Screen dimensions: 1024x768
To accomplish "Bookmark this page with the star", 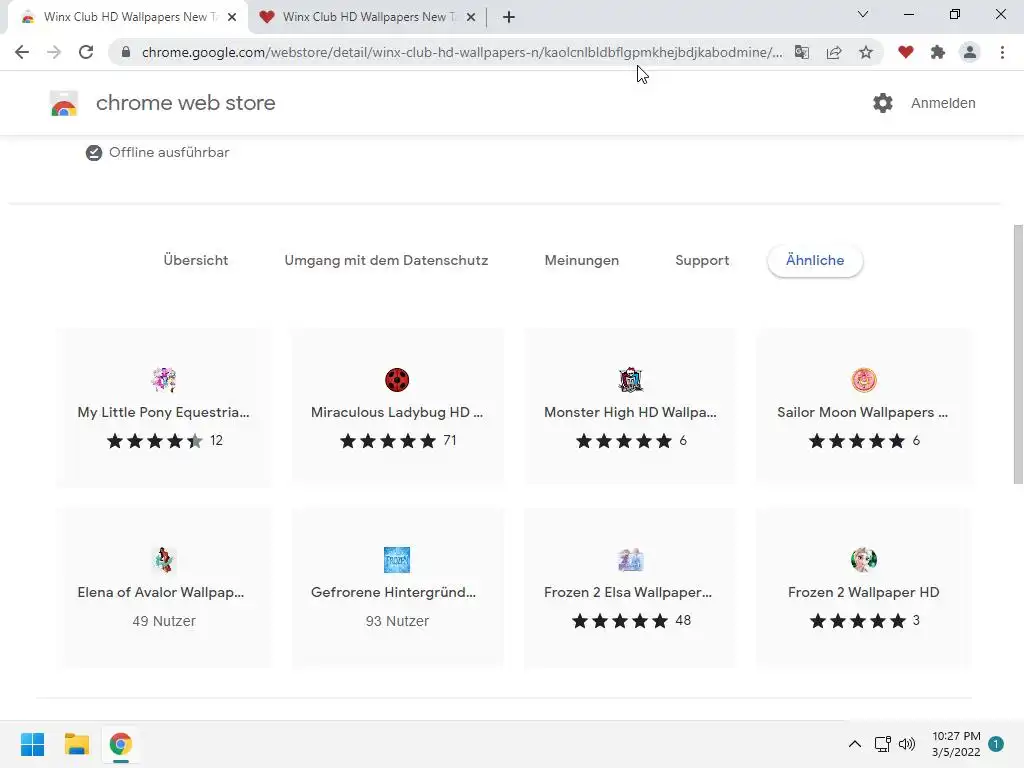I will click(865, 52).
